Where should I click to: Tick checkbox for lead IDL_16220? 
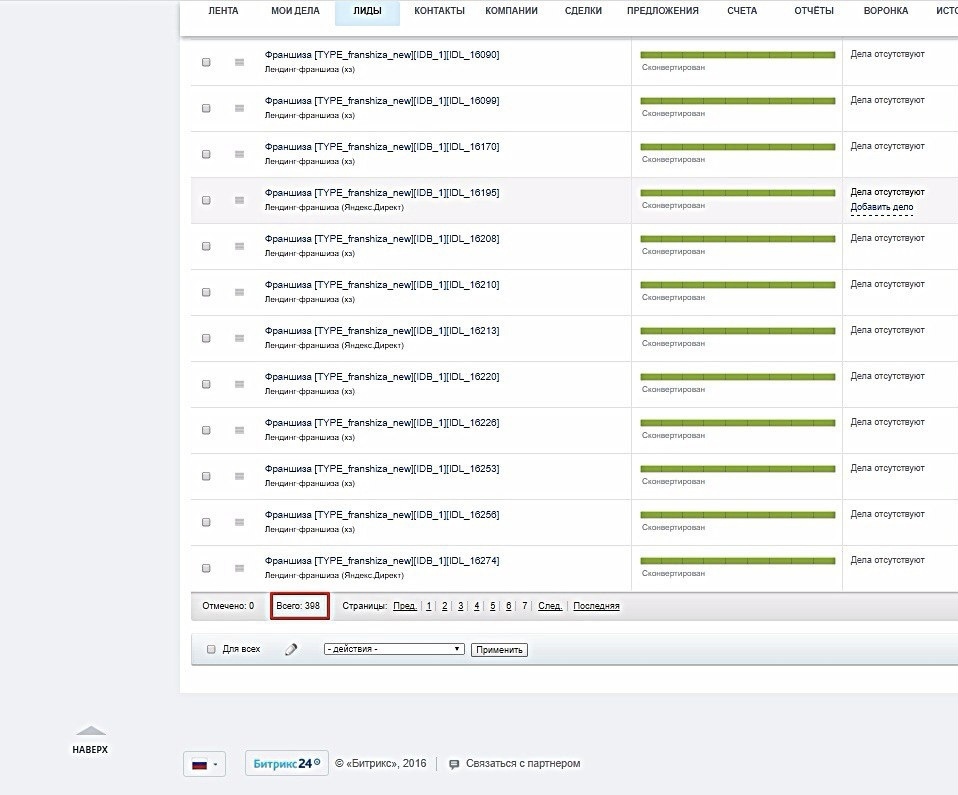207,384
